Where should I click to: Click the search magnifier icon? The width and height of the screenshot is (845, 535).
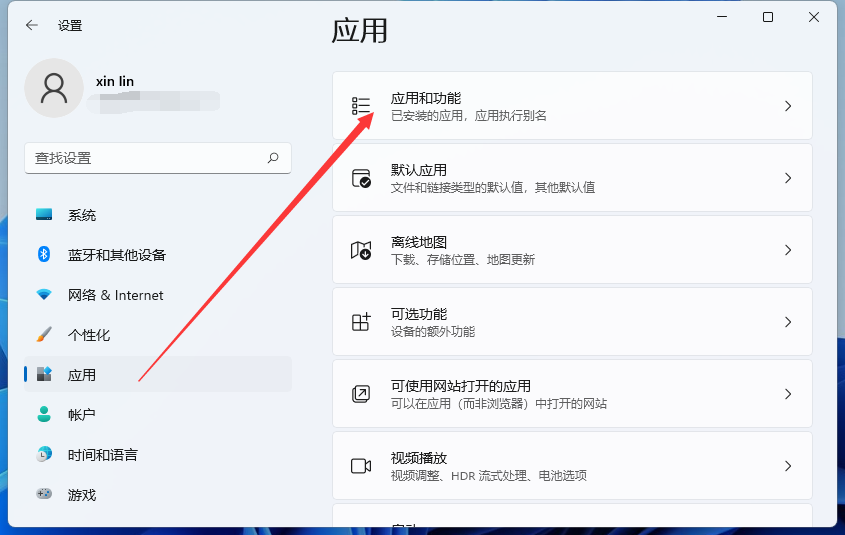273,158
